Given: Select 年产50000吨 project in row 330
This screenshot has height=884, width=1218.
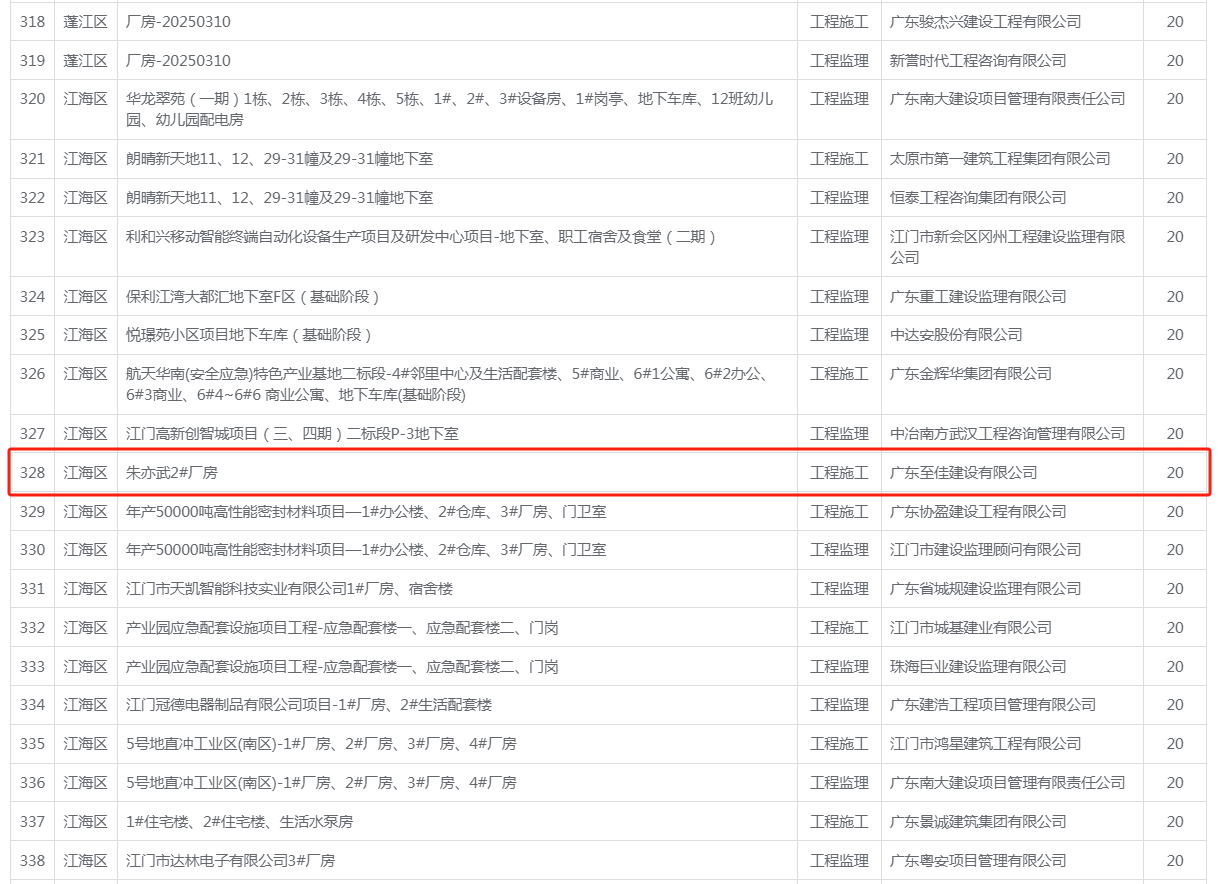Looking at the screenshot, I should 366,549.
